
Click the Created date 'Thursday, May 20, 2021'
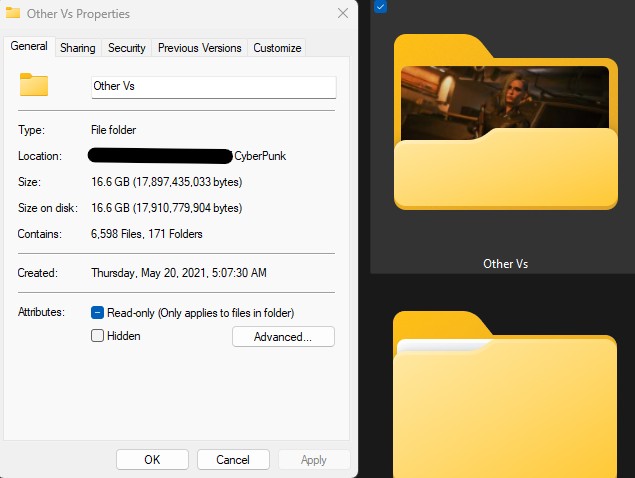point(149,273)
